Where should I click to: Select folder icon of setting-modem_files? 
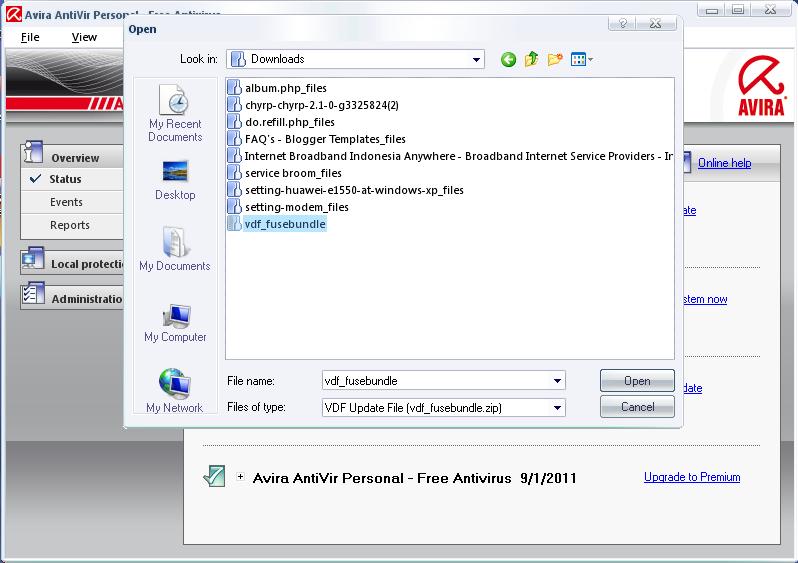tap(234, 207)
